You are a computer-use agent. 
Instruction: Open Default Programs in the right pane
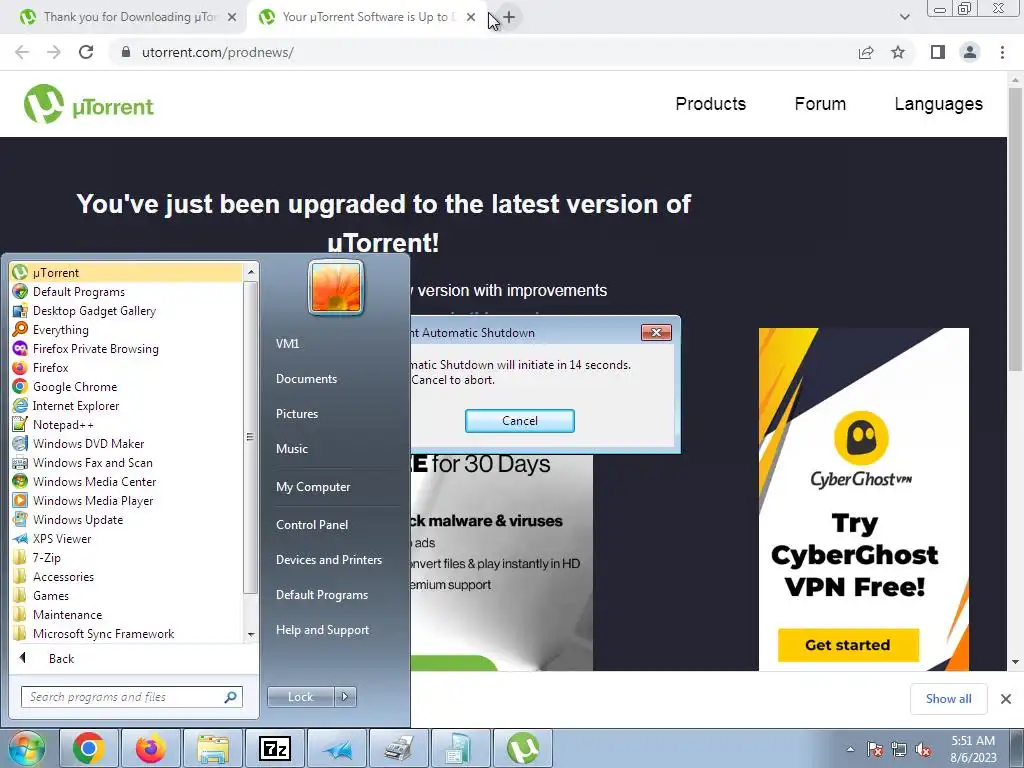[321, 595]
